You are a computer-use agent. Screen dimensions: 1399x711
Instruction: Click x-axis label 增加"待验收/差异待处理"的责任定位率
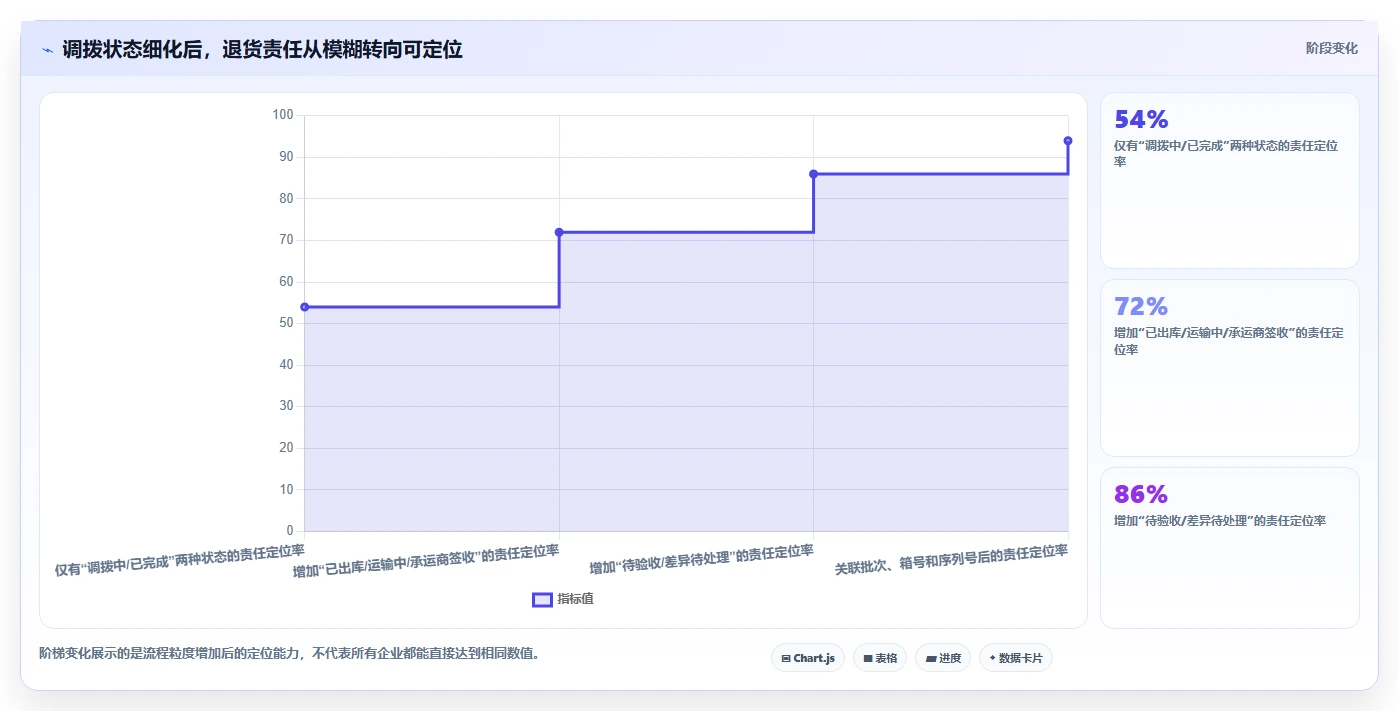[x=701, y=559]
